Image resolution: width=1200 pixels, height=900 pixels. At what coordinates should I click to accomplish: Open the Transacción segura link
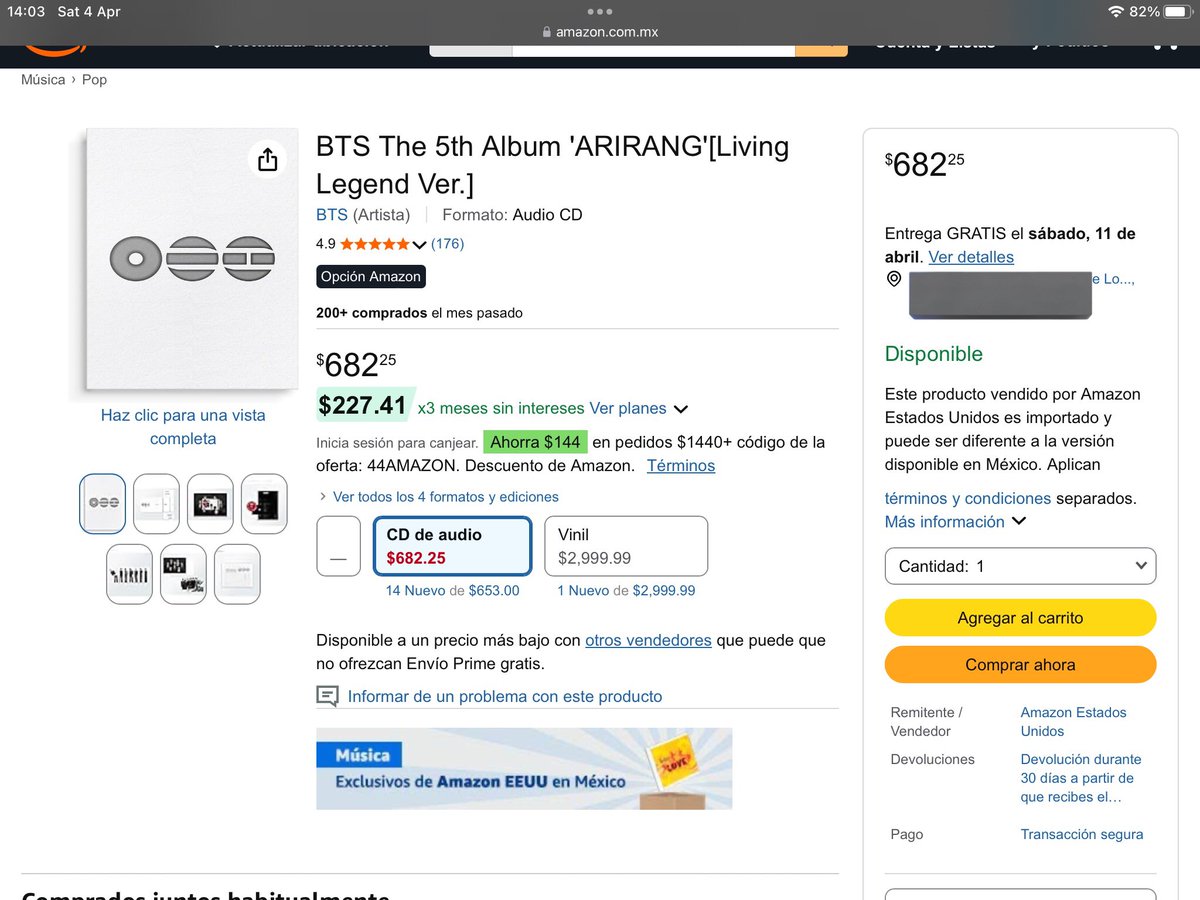pyautogui.click(x=1082, y=834)
